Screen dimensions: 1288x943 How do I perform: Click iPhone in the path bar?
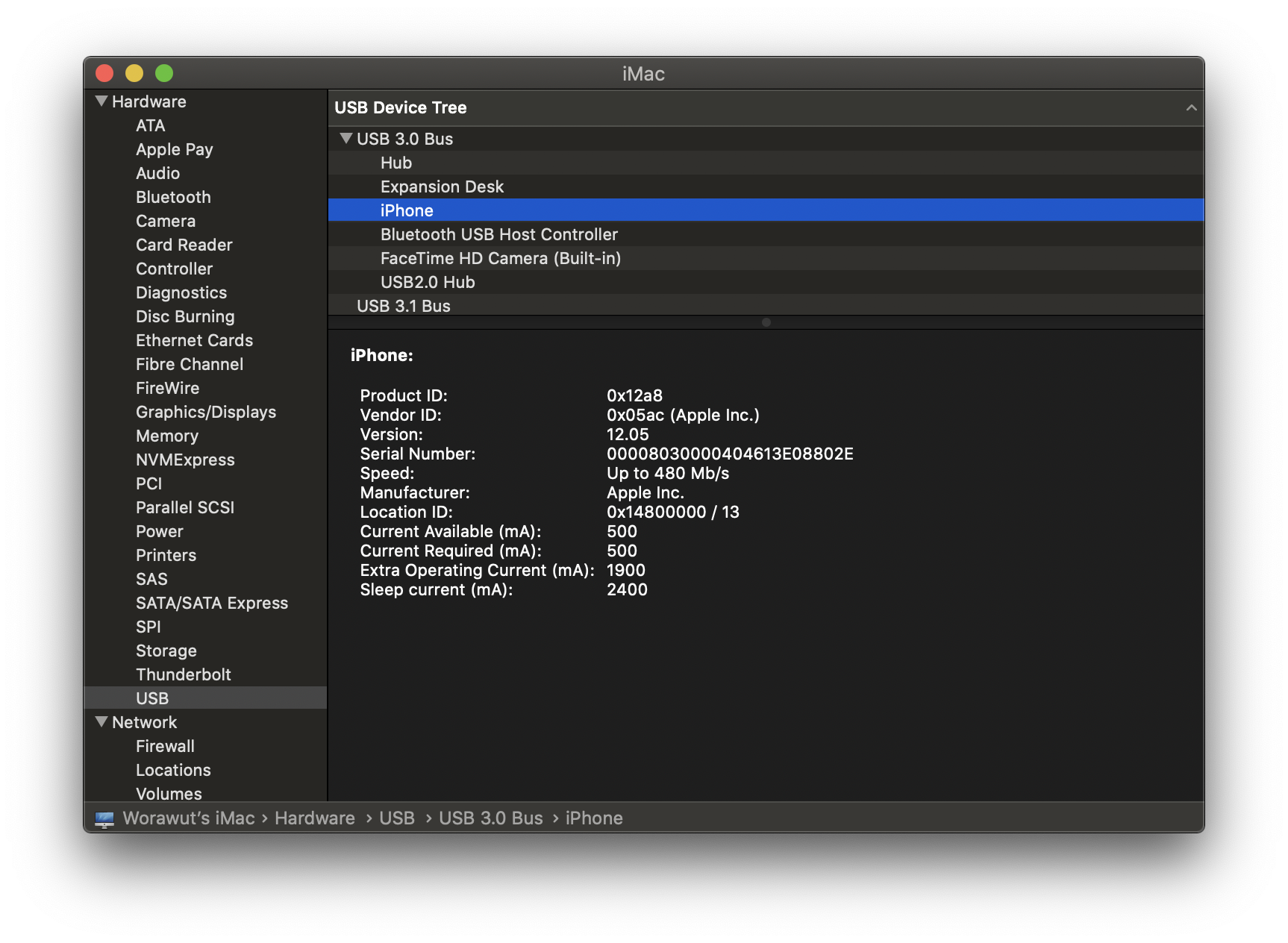click(x=594, y=818)
